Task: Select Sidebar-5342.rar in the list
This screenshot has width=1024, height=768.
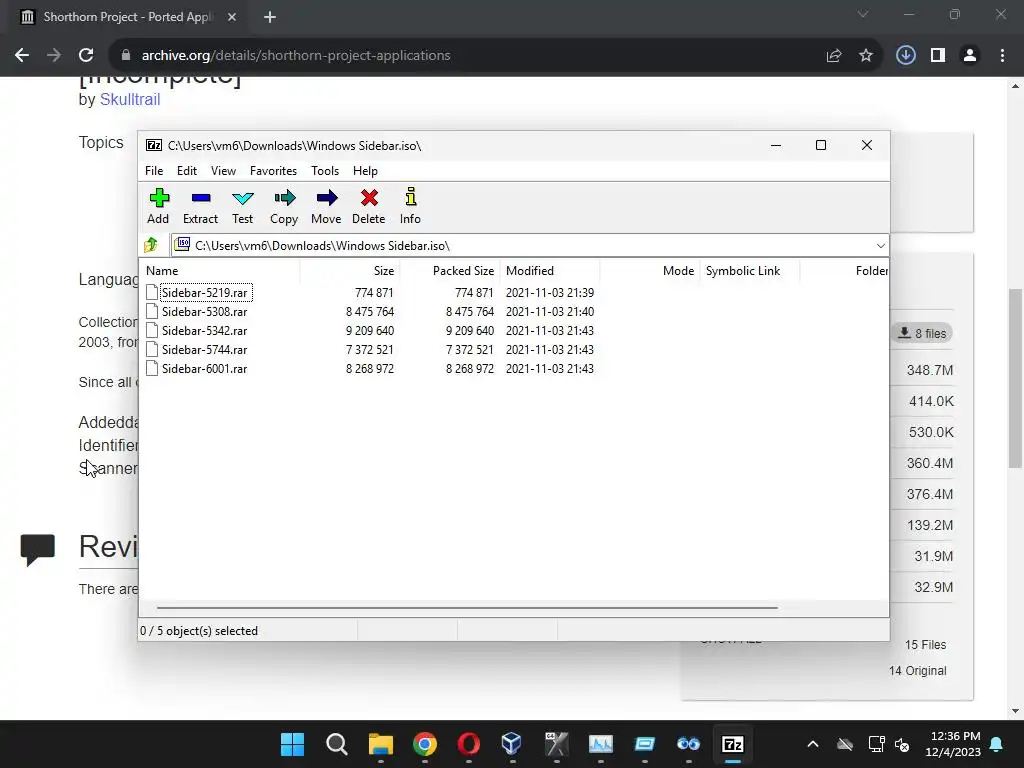Action: click(204, 330)
